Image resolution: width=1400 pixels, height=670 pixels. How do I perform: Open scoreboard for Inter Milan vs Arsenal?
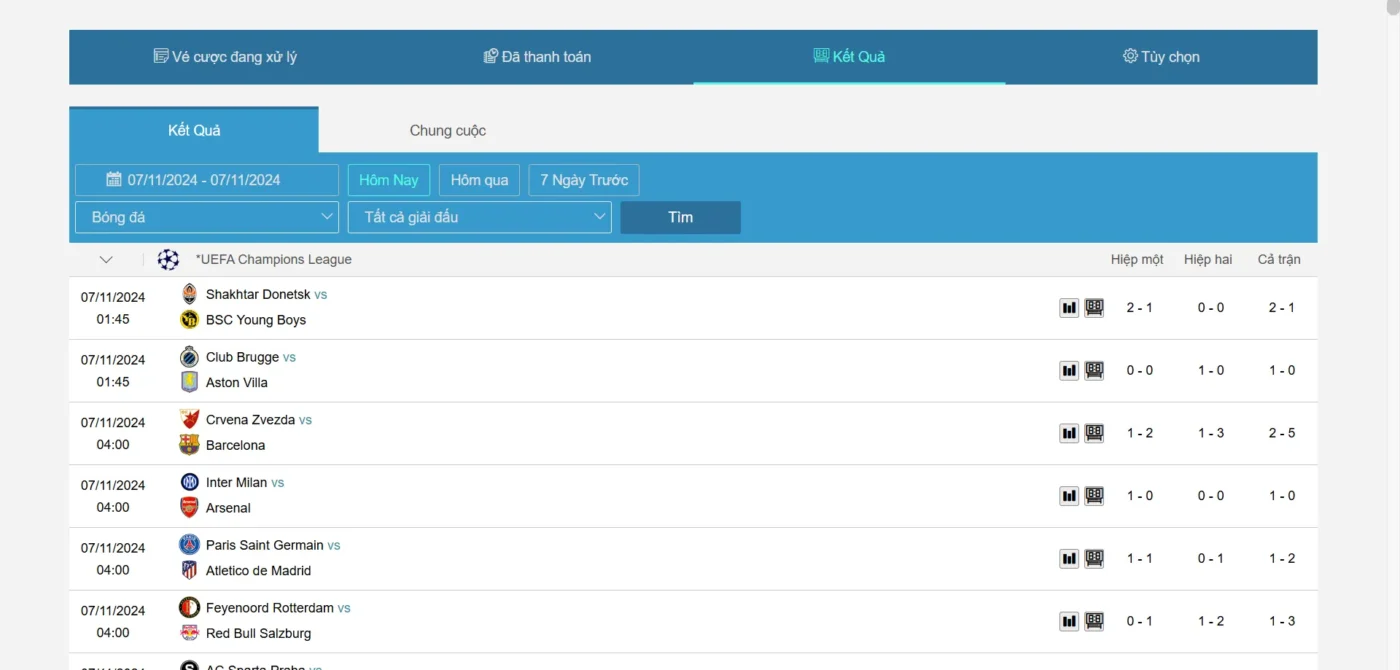coord(1094,496)
